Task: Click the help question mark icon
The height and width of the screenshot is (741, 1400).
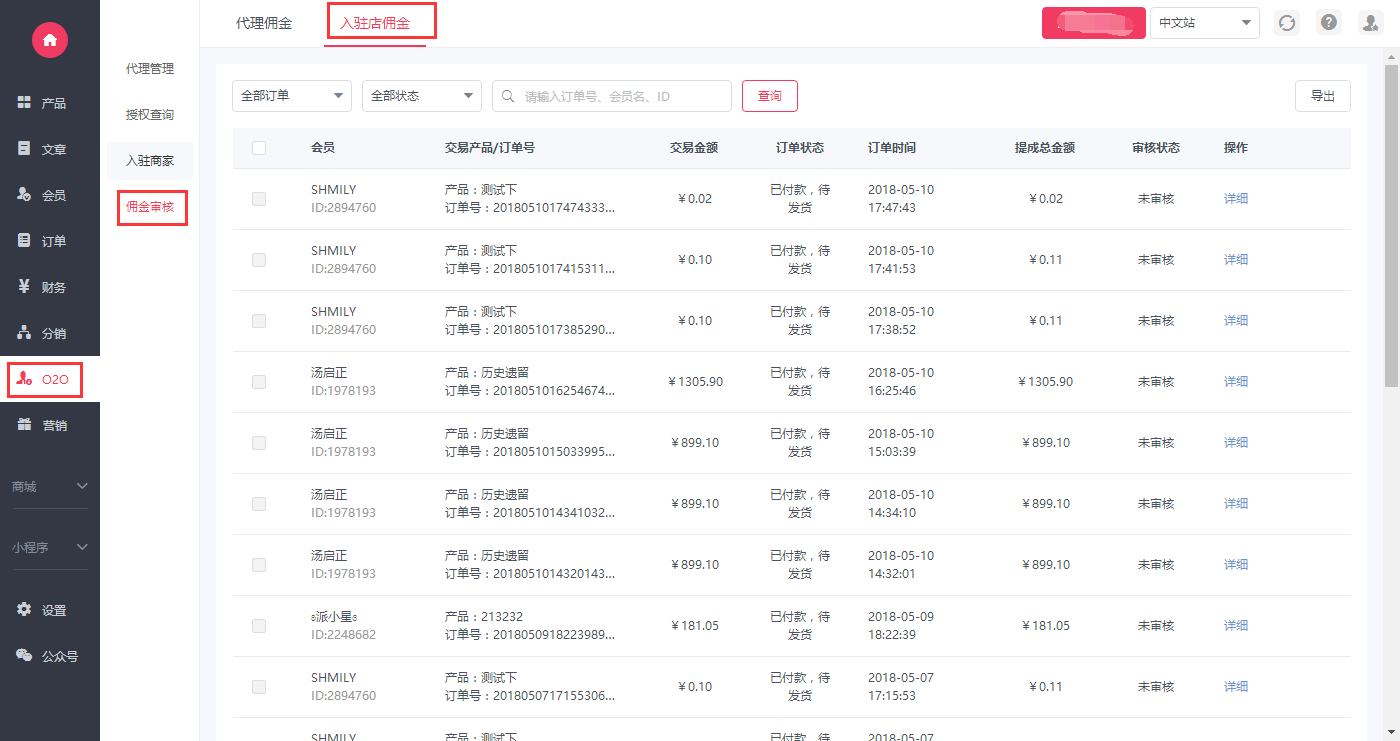Action: 1328,23
